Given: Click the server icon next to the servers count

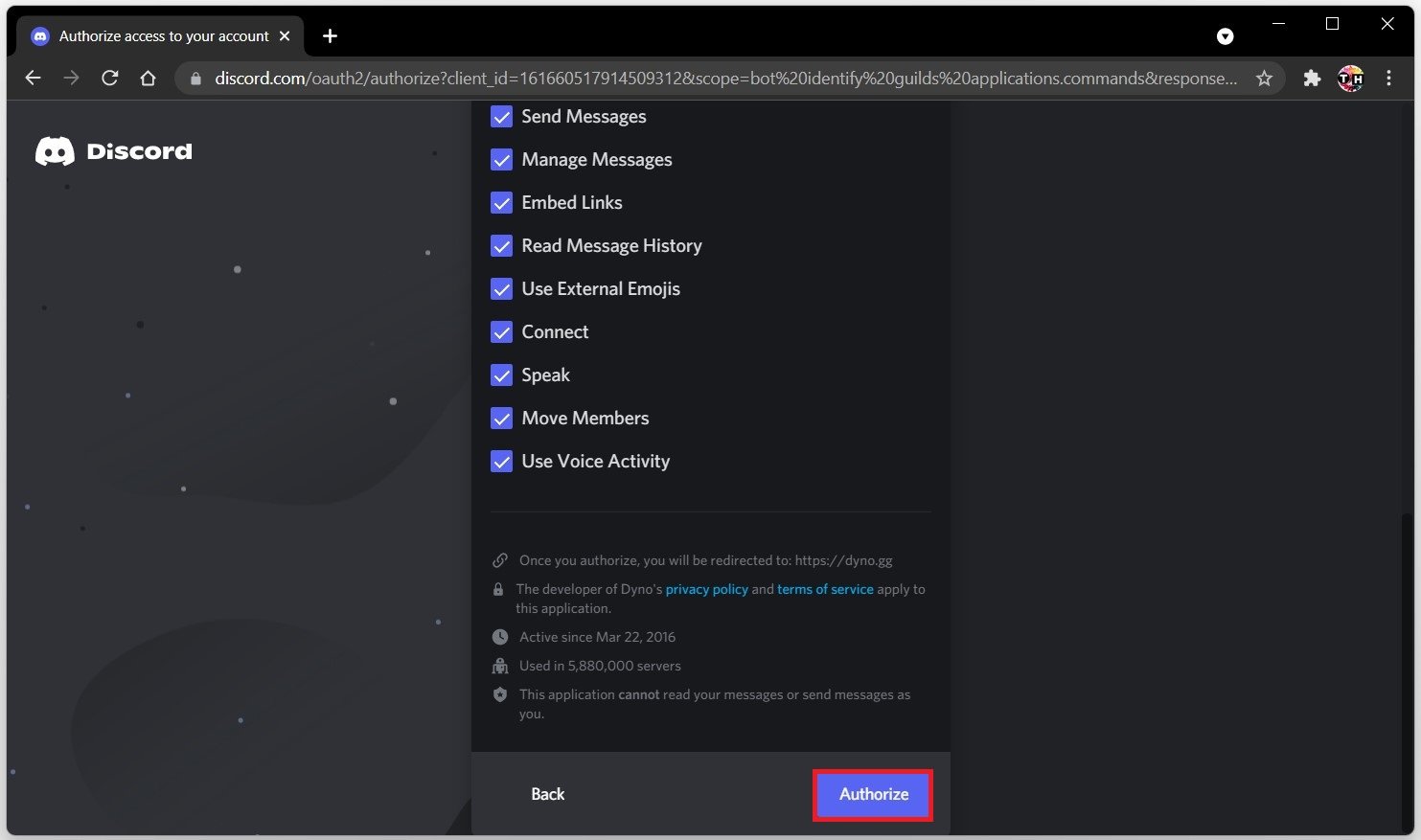Looking at the screenshot, I should pos(500,666).
